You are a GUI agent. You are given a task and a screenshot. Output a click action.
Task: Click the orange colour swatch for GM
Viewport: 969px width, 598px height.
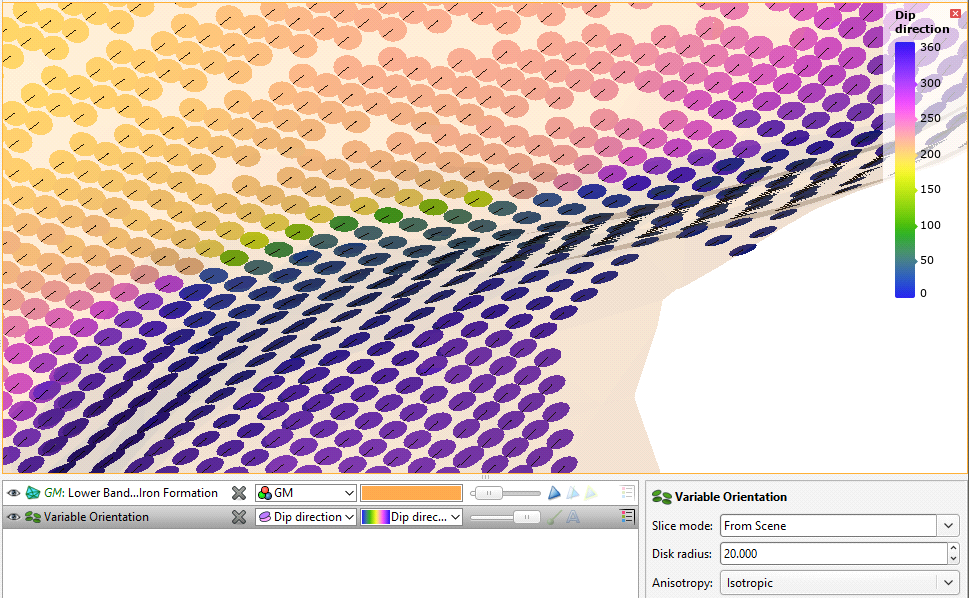point(412,493)
